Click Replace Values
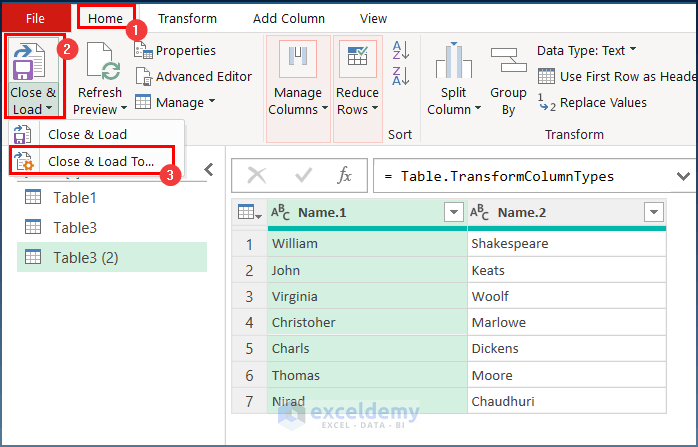 point(592,102)
